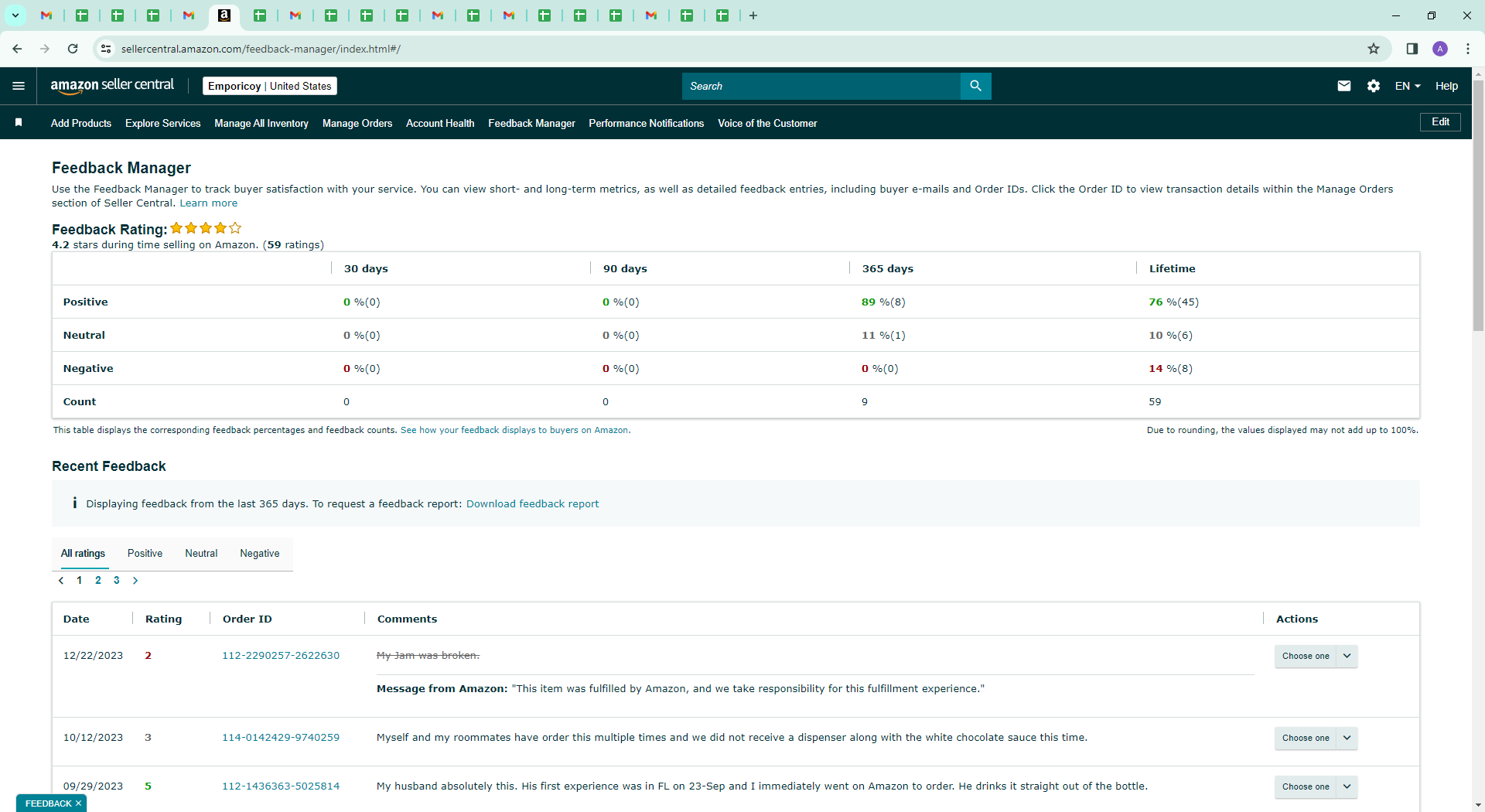The image size is (1485, 812).
Task: Close the FEEDBACK widget with X
Action: (x=78, y=803)
